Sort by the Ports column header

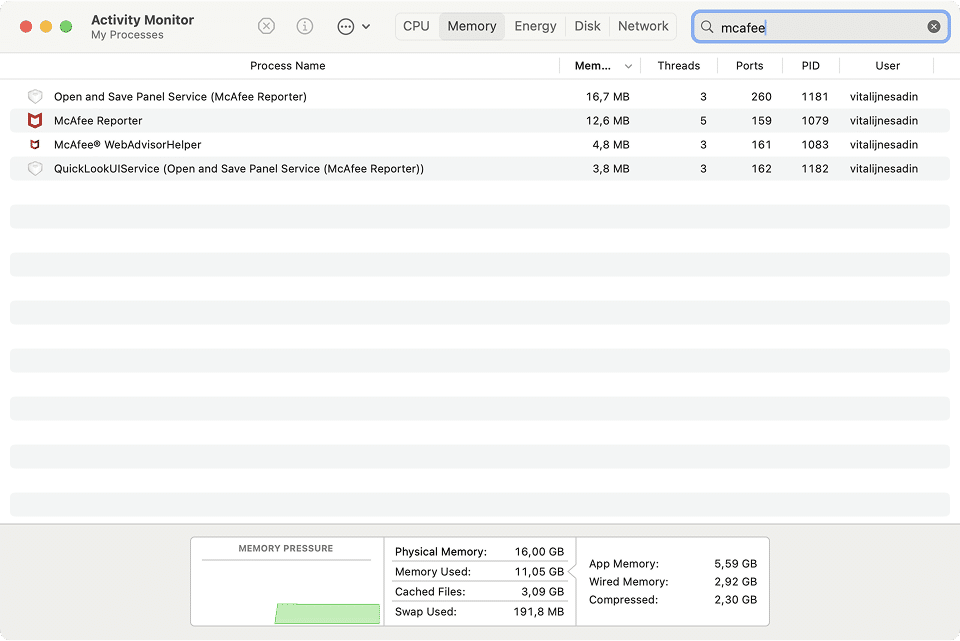pos(749,66)
